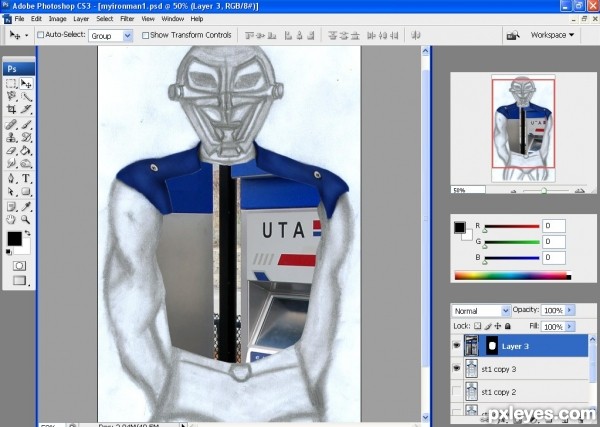Hide Layer 3 using its eye icon
Screen dimensions: 600x427
(457, 346)
